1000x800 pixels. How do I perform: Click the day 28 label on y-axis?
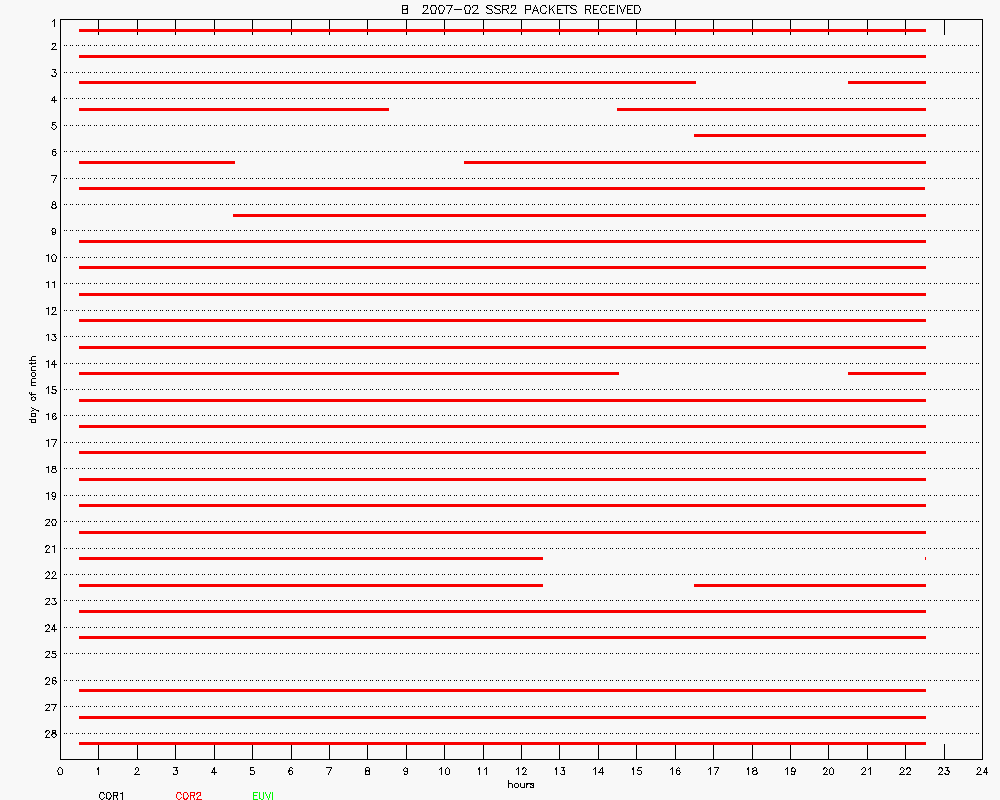click(49, 733)
